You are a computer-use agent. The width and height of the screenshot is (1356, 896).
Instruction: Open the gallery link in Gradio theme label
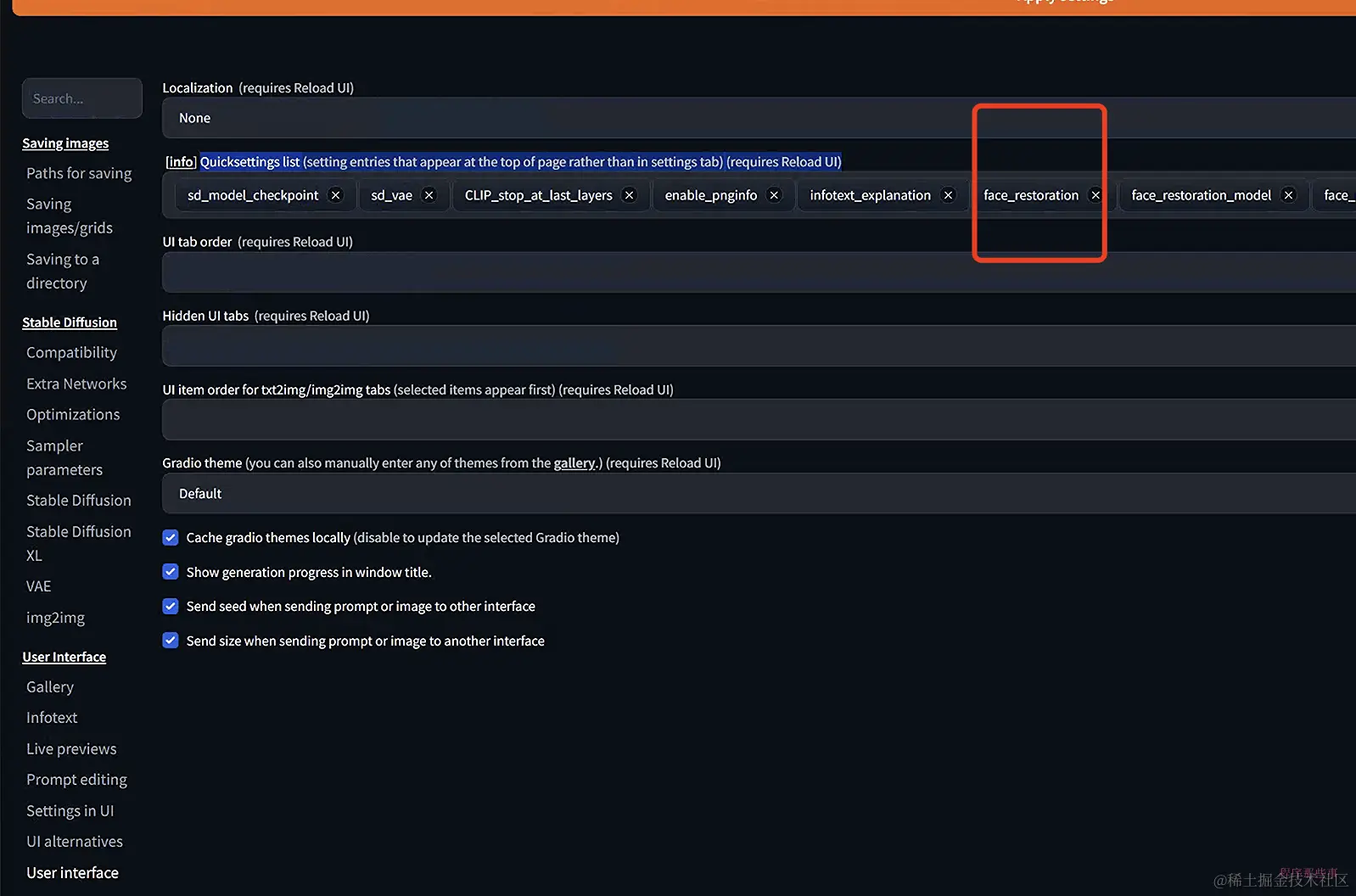574,463
